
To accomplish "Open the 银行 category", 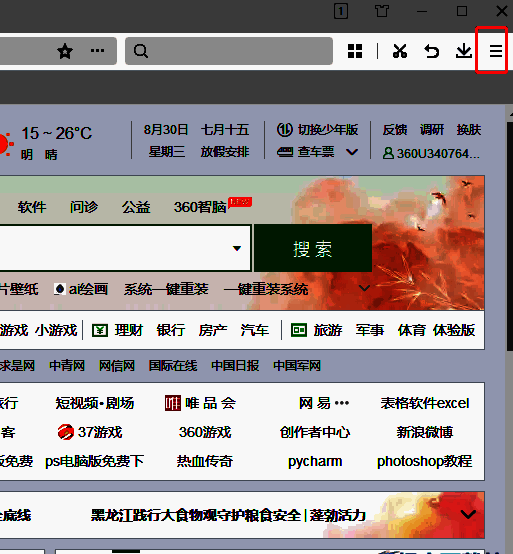I will pyautogui.click(x=171, y=330).
